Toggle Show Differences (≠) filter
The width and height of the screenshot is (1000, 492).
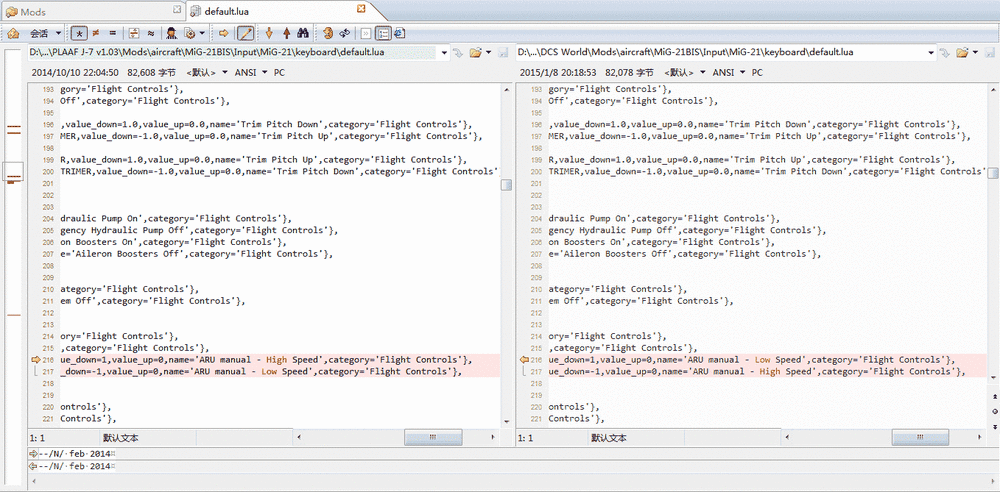click(x=96, y=33)
